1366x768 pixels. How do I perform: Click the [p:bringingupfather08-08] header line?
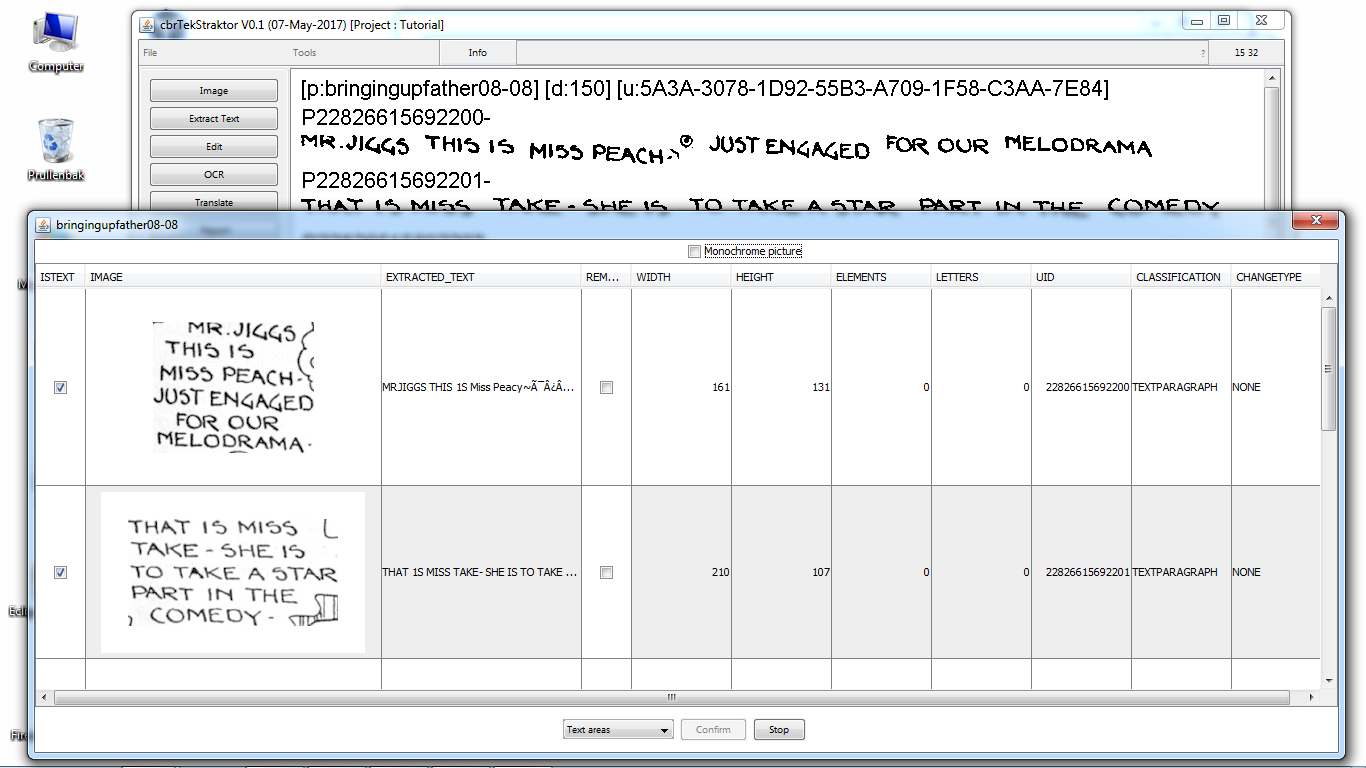pyautogui.click(x=704, y=89)
